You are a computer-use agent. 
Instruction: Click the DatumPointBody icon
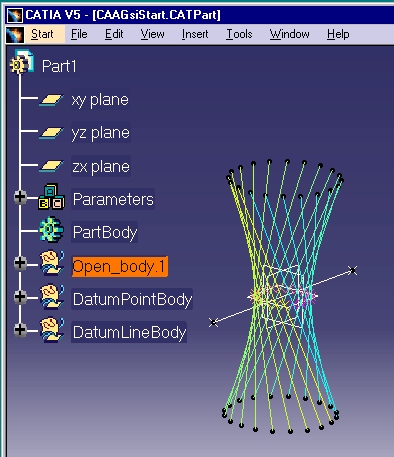(x=52, y=297)
